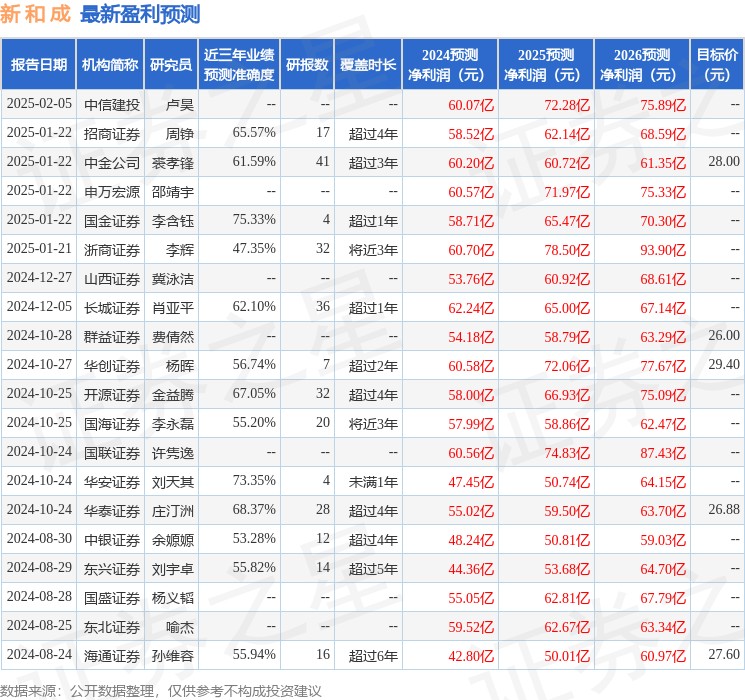
Task: Click accuracy value 75.33%
Action: [x=254, y=220]
